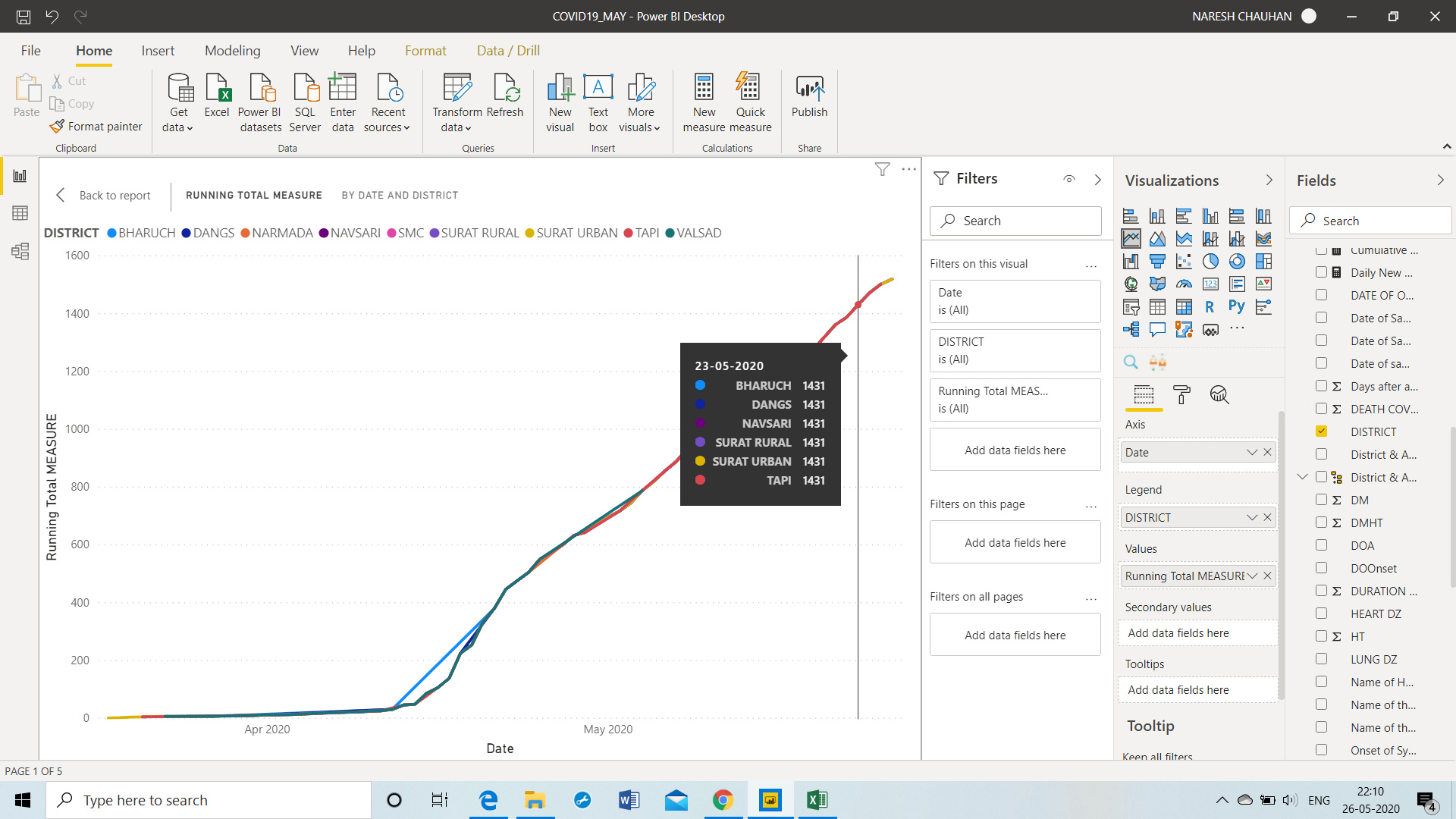The height and width of the screenshot is (819, 1456).
Task: Open Enter data tool
Action: pyautogui.click(x=343, y=103)
